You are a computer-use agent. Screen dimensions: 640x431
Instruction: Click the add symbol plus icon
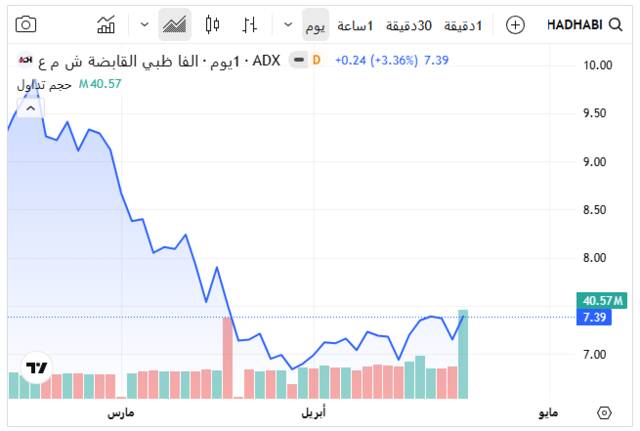515,24
